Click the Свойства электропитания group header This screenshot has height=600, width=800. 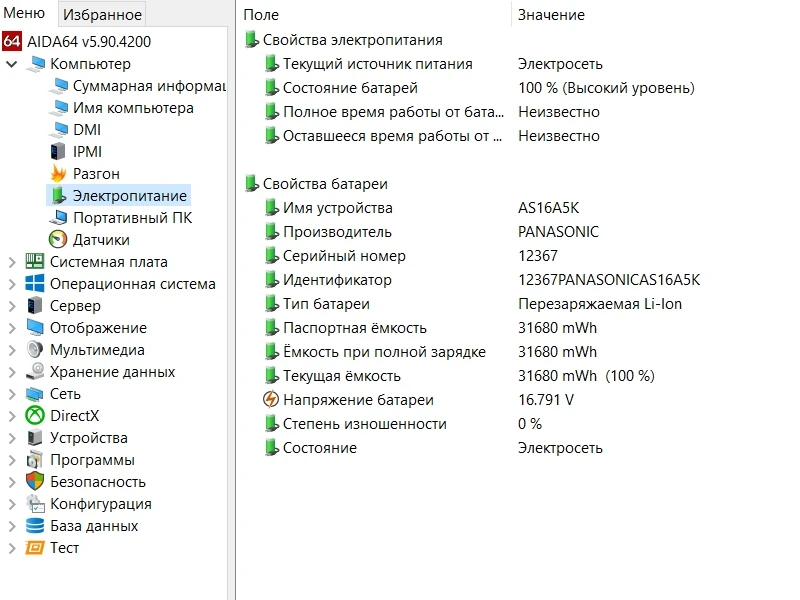(353, 40)
